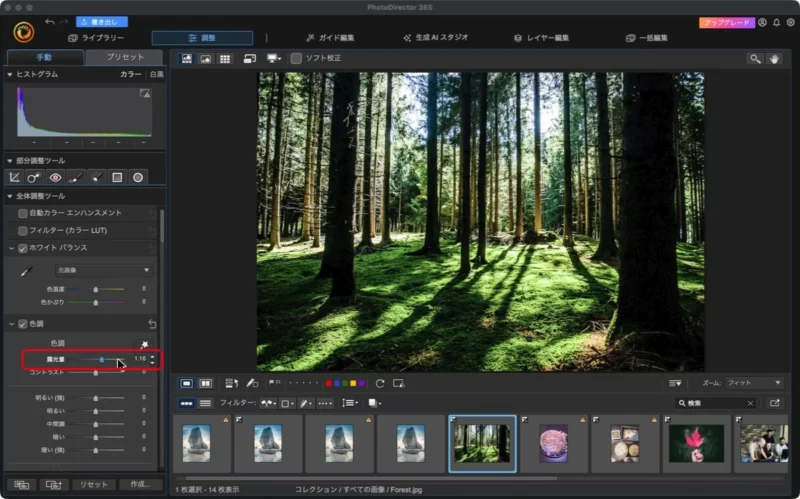800x499 pixels.
Task: Click the histogram clipping warning icon
Action: 145,93
